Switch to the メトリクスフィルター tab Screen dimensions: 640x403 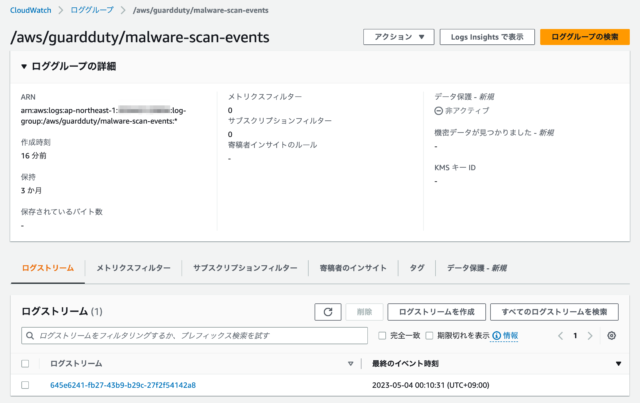coord(133,268)
